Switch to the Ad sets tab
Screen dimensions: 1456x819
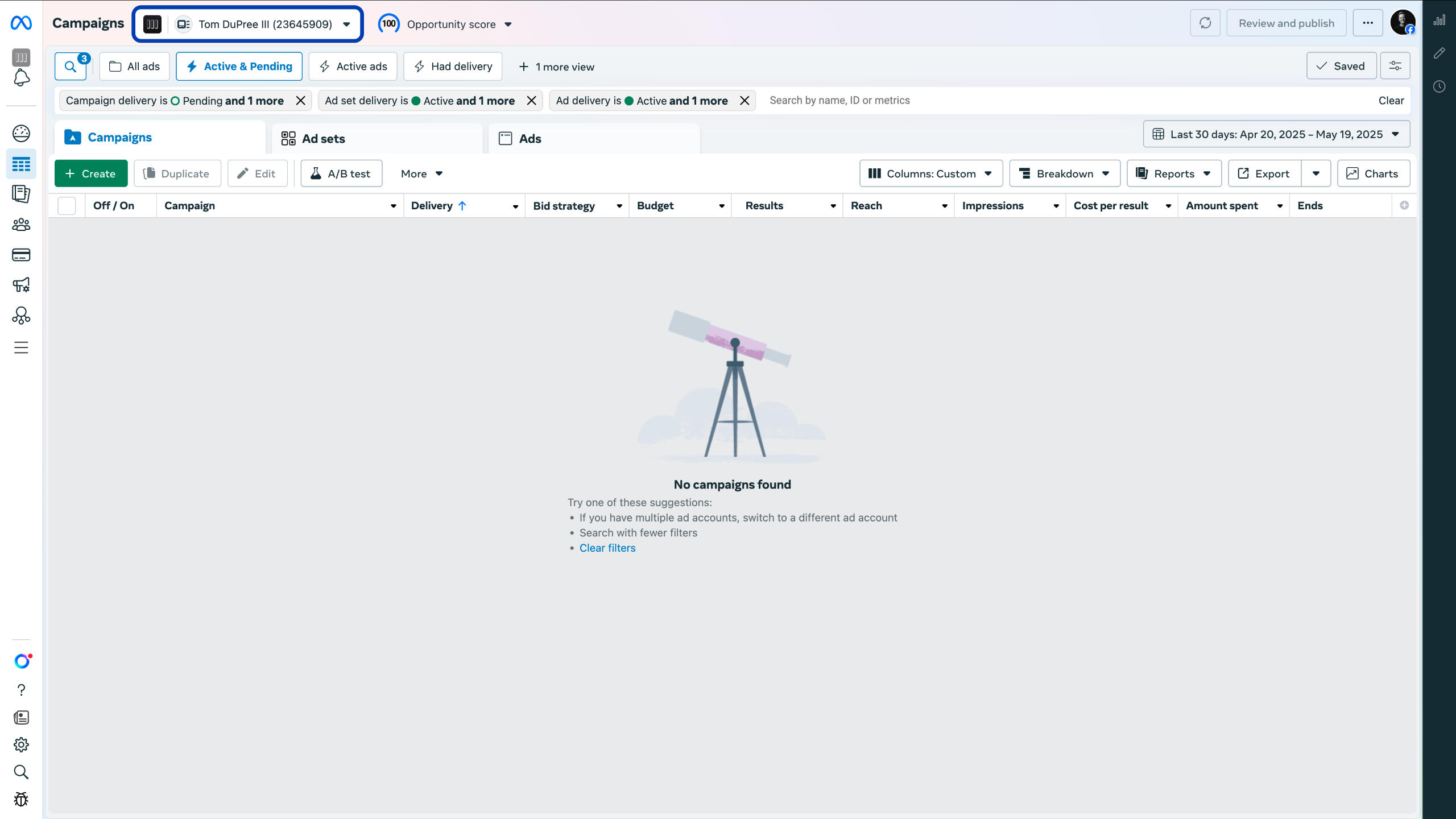tap(323, 139)
